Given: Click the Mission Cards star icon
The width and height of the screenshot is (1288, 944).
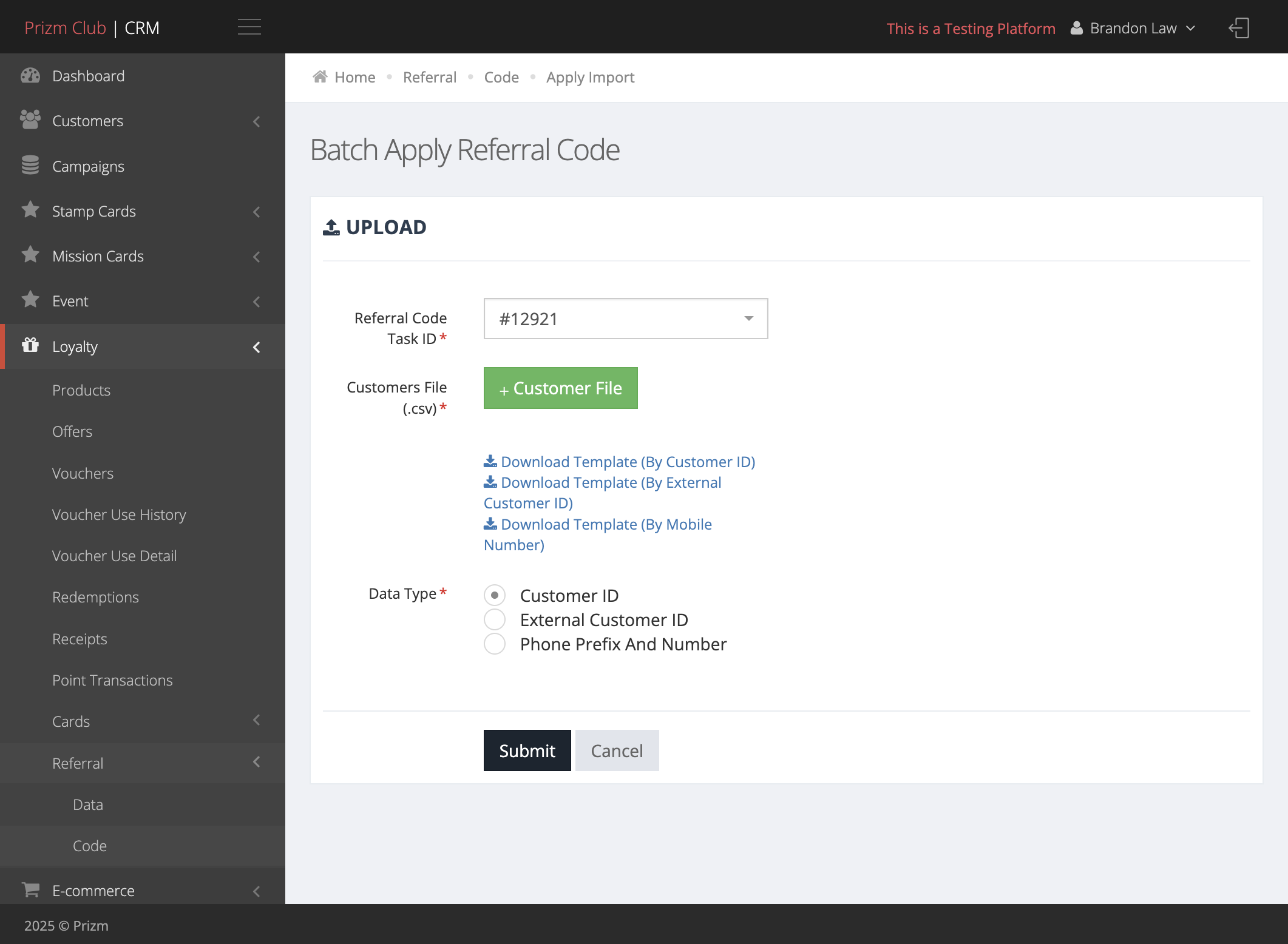Looking at the screenshot, I should pyautogui.click(x=30, y=255).
